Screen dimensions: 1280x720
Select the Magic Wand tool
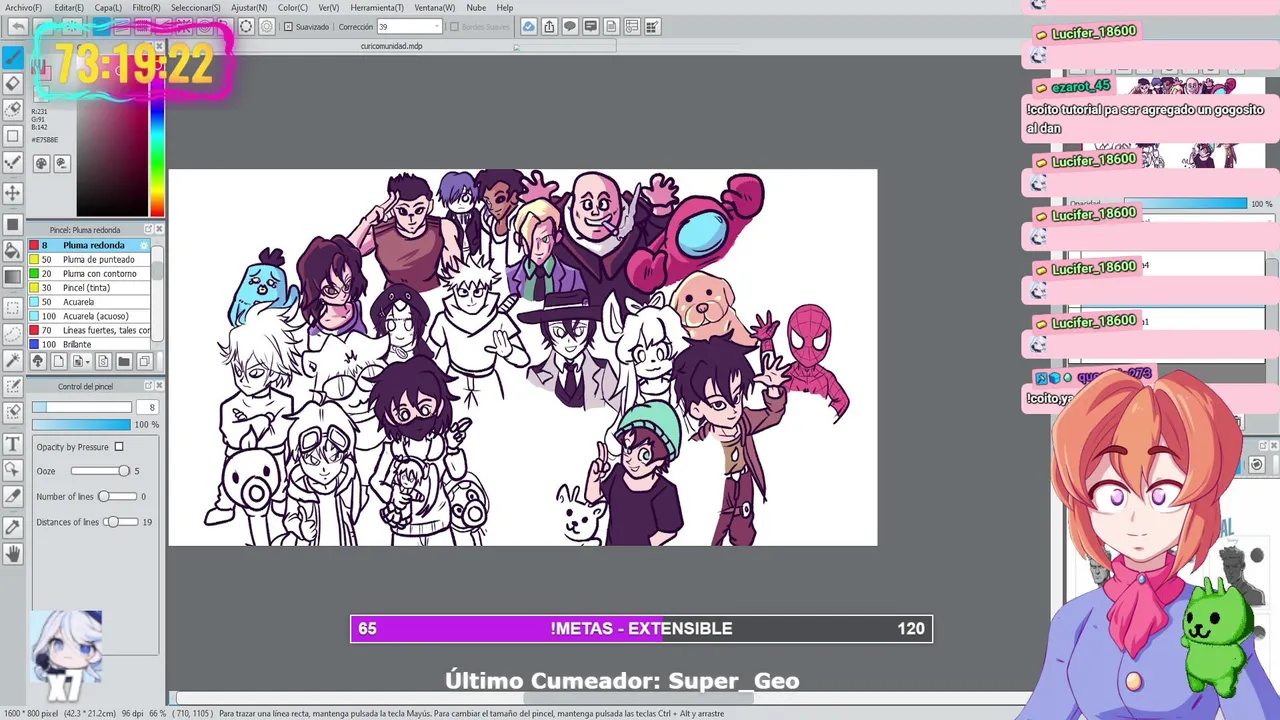click(13, 360)
